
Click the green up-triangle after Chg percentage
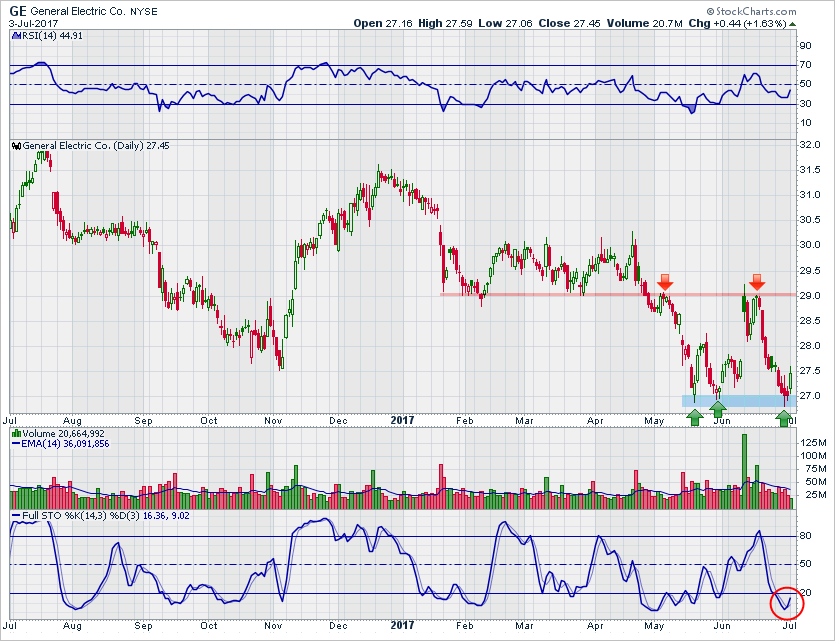[x=792, y=24]
